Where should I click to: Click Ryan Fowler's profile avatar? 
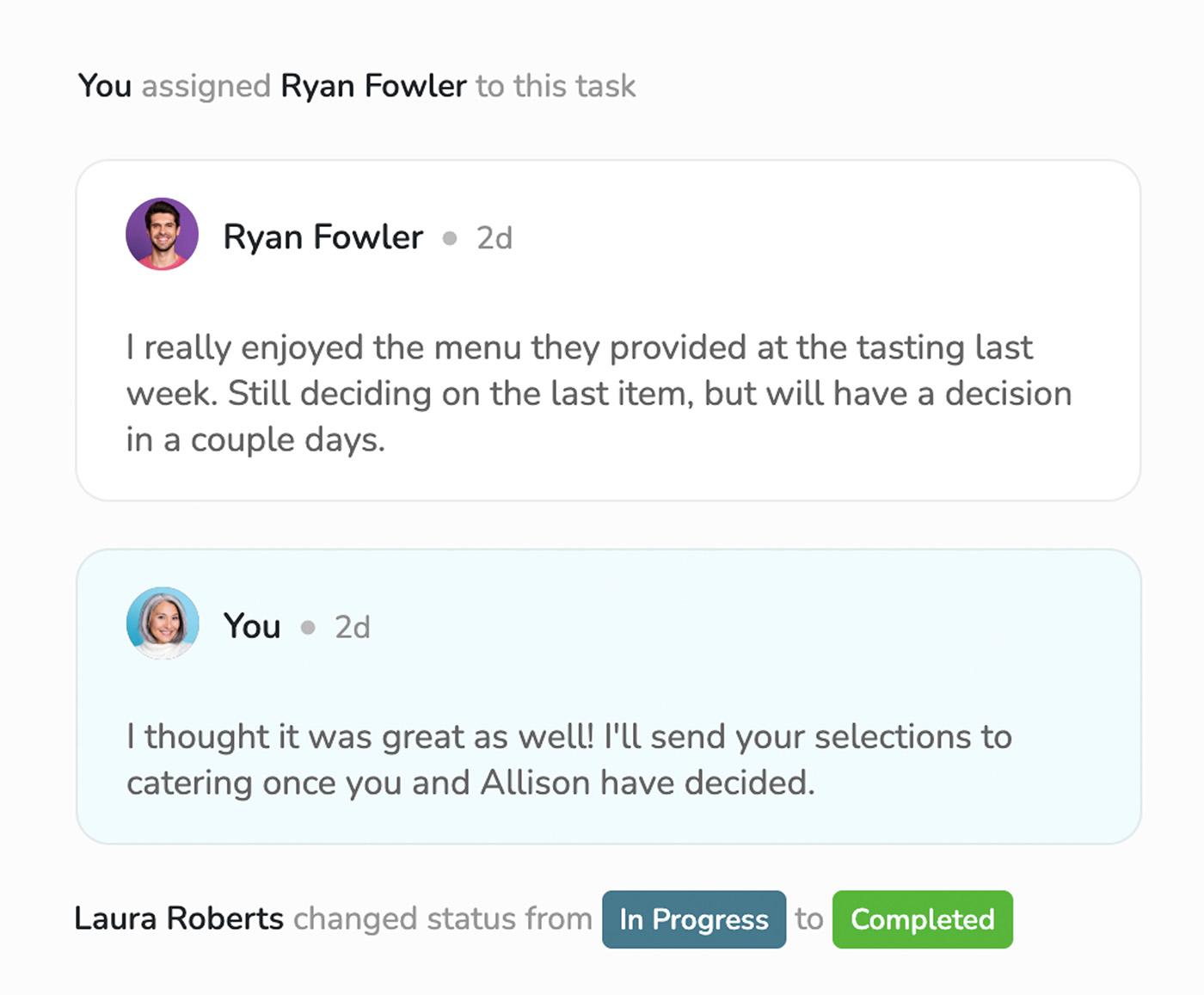(x=162, y=234)
